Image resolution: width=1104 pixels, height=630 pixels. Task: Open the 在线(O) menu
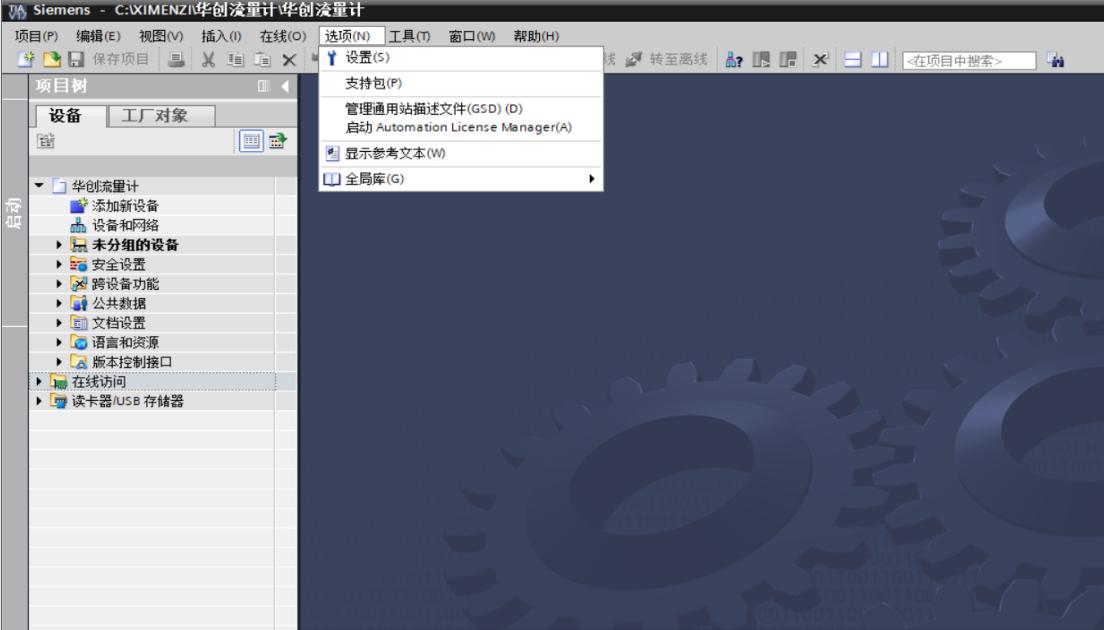[283, 36]
